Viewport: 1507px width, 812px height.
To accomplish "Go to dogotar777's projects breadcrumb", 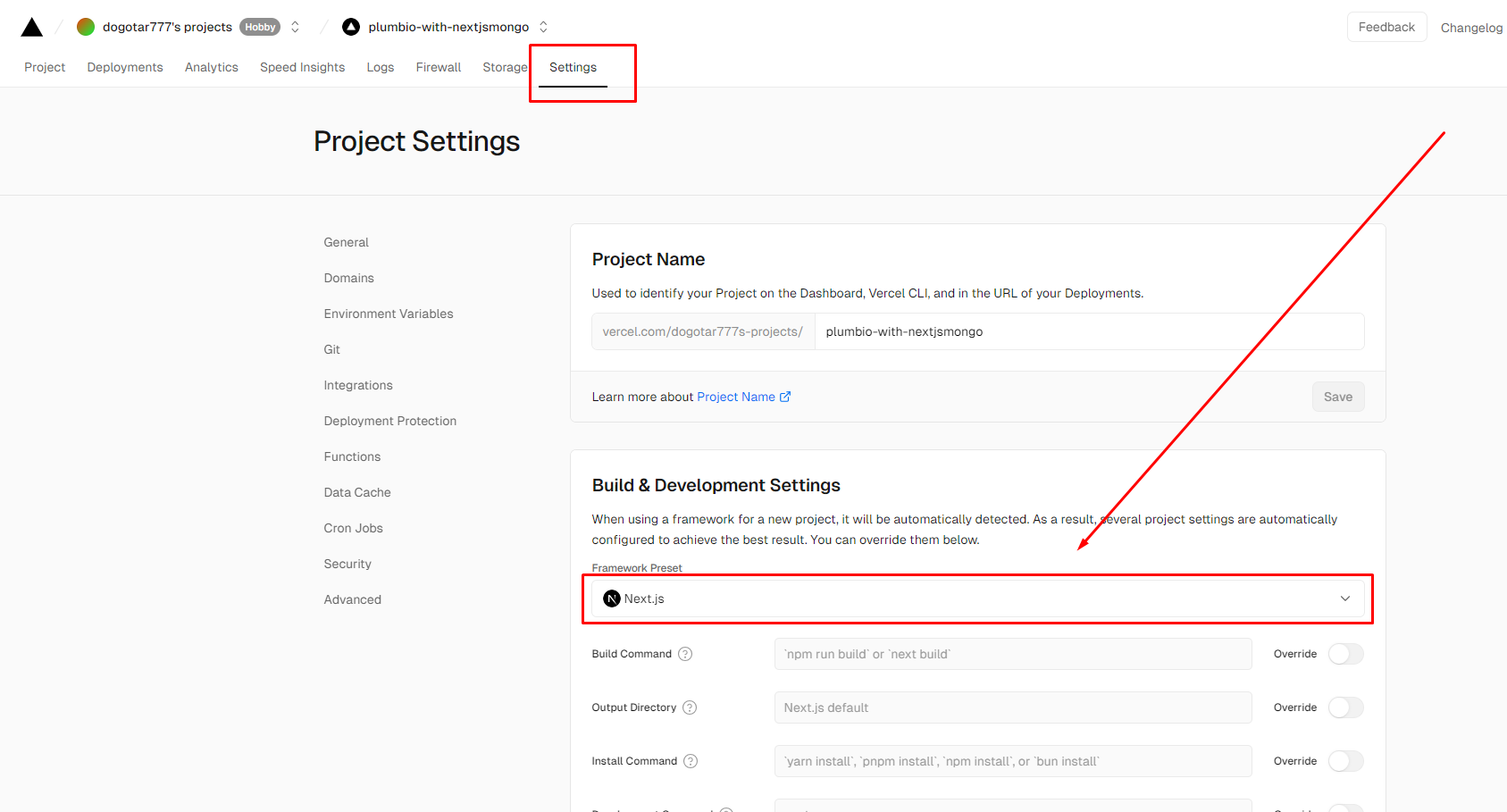I will 167,27.
